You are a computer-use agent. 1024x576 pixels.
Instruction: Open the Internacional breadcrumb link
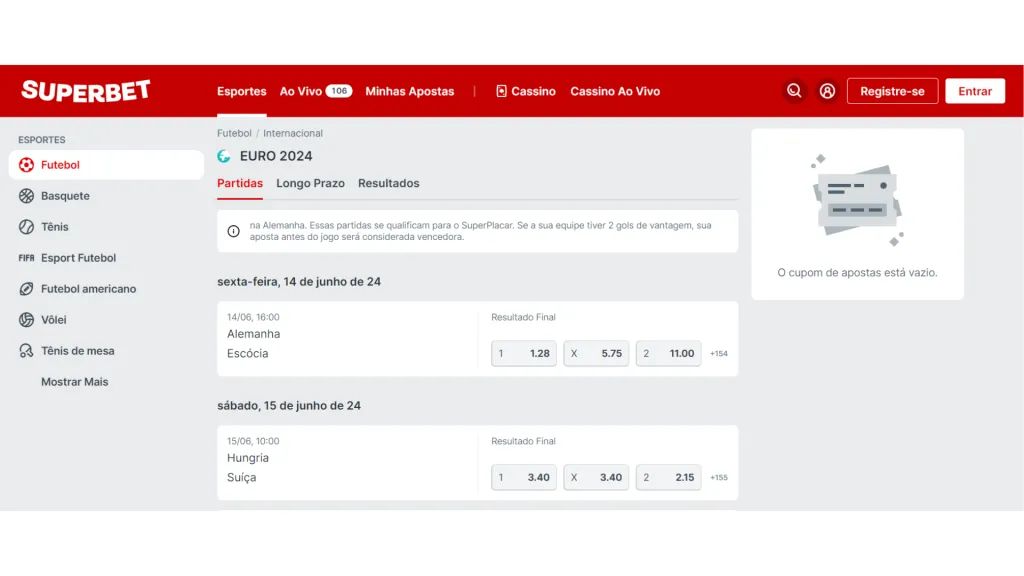[291, 132]
